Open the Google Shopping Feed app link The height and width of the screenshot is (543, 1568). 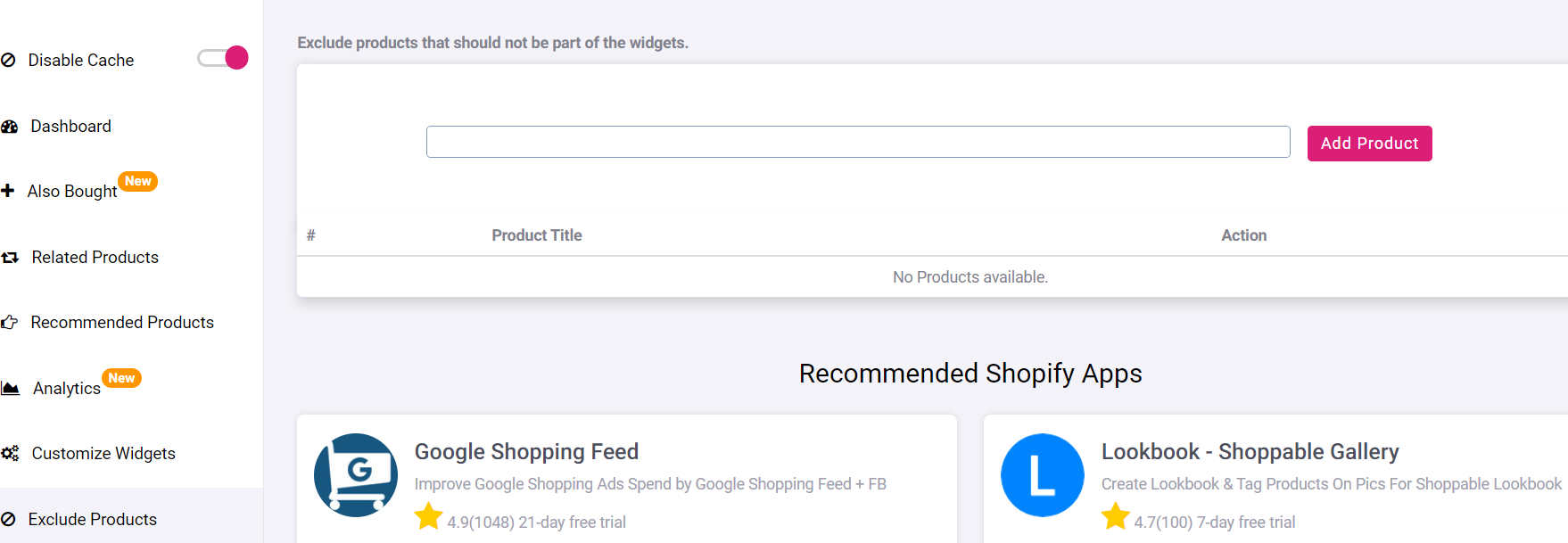click(526, 452)
